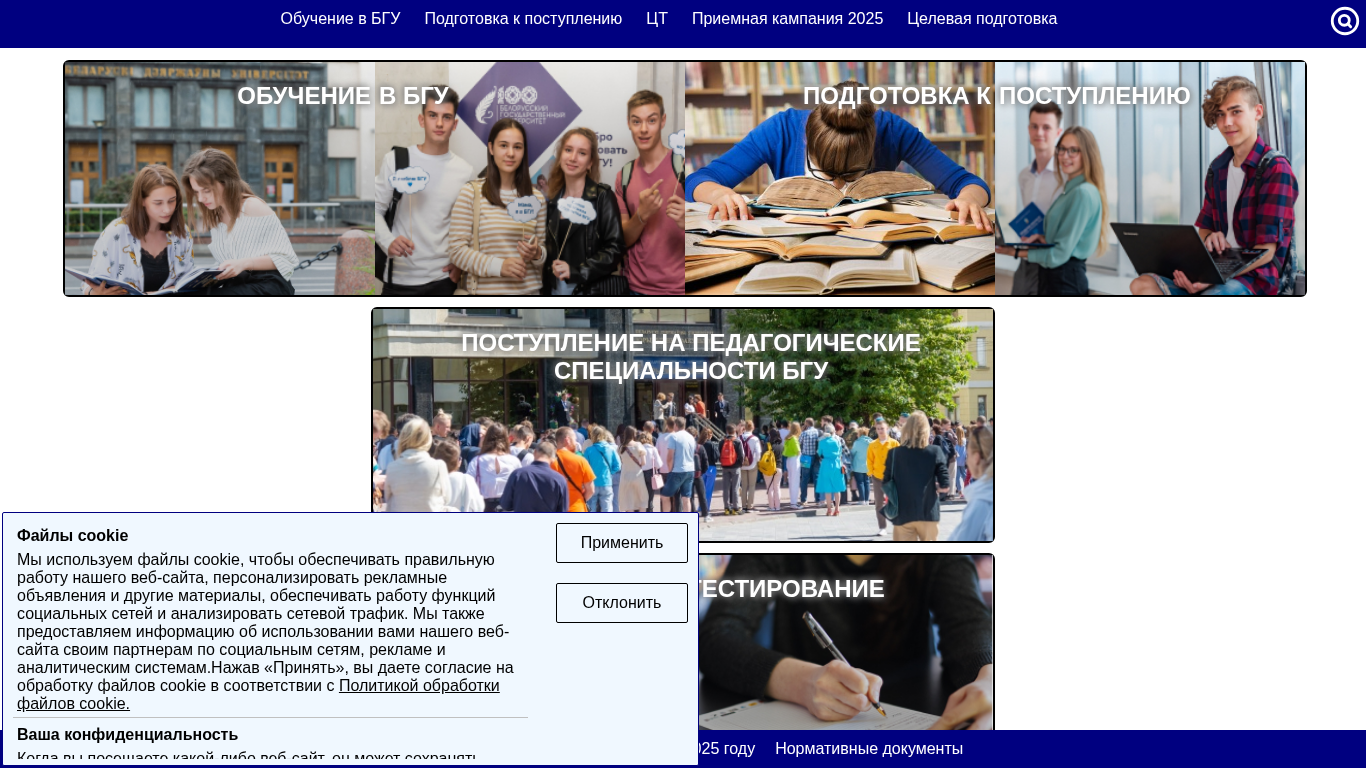Open the search magnifier icon
This screenshot has height=768, width=1366.
pyautogui.click(x=1345, y=21)
